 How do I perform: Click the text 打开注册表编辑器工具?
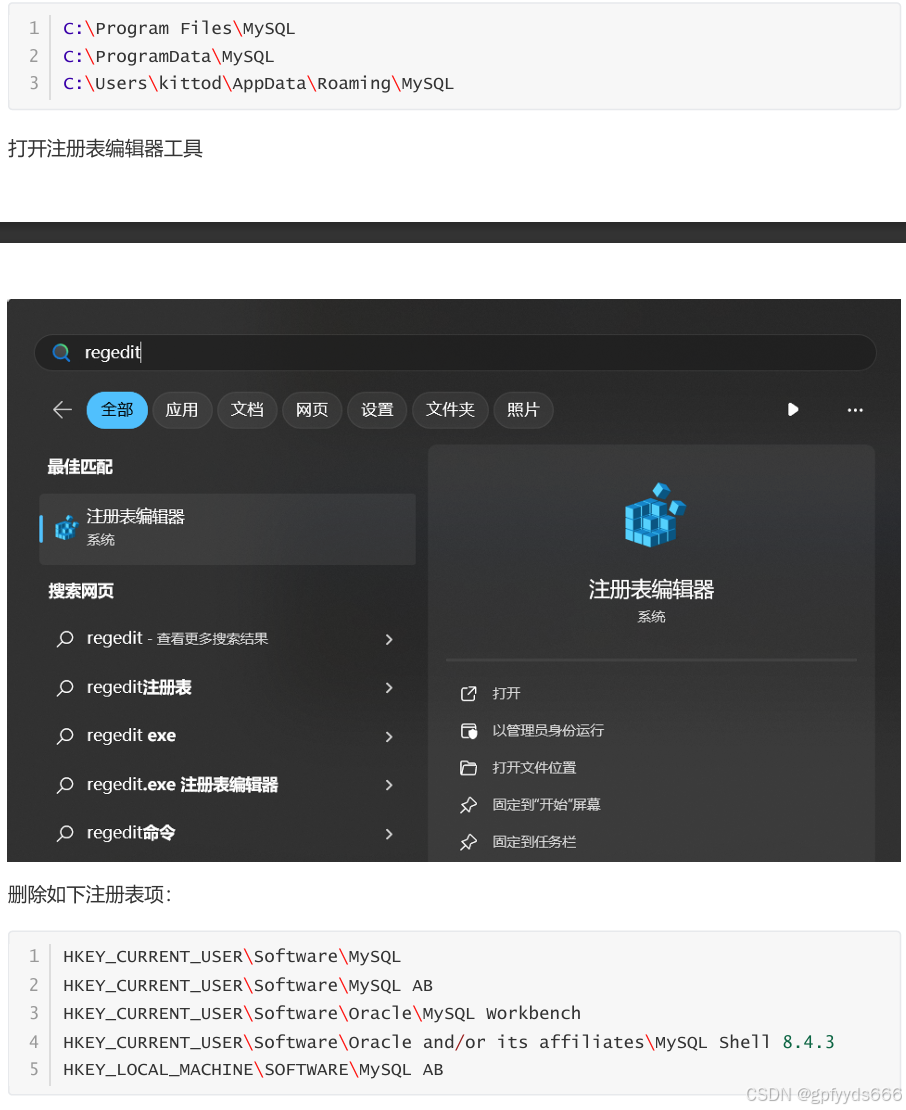coord(105,149)
